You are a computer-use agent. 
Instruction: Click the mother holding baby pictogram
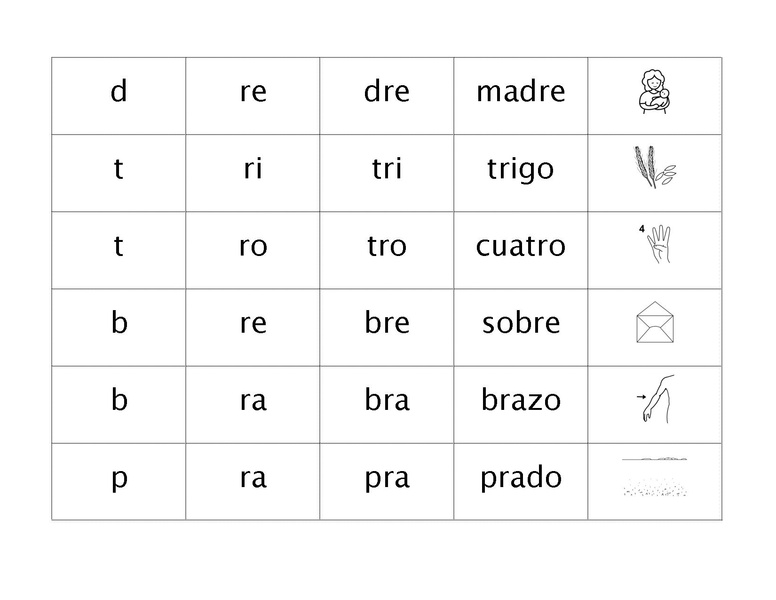655,92
